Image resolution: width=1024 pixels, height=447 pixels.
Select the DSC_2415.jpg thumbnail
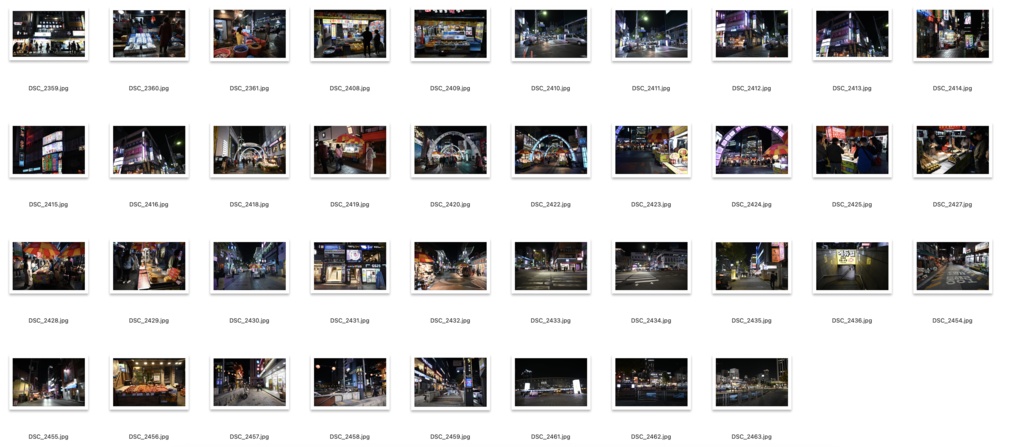(x=48, y=150)
